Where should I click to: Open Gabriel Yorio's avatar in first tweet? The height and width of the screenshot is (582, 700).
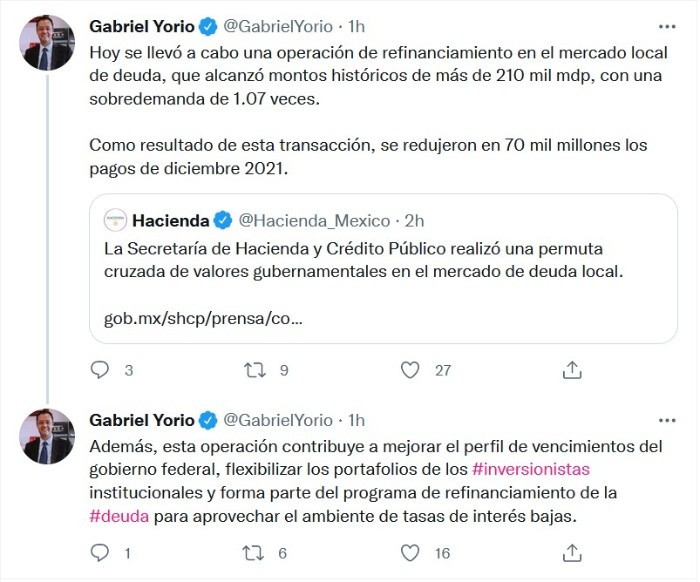point(47,42)
